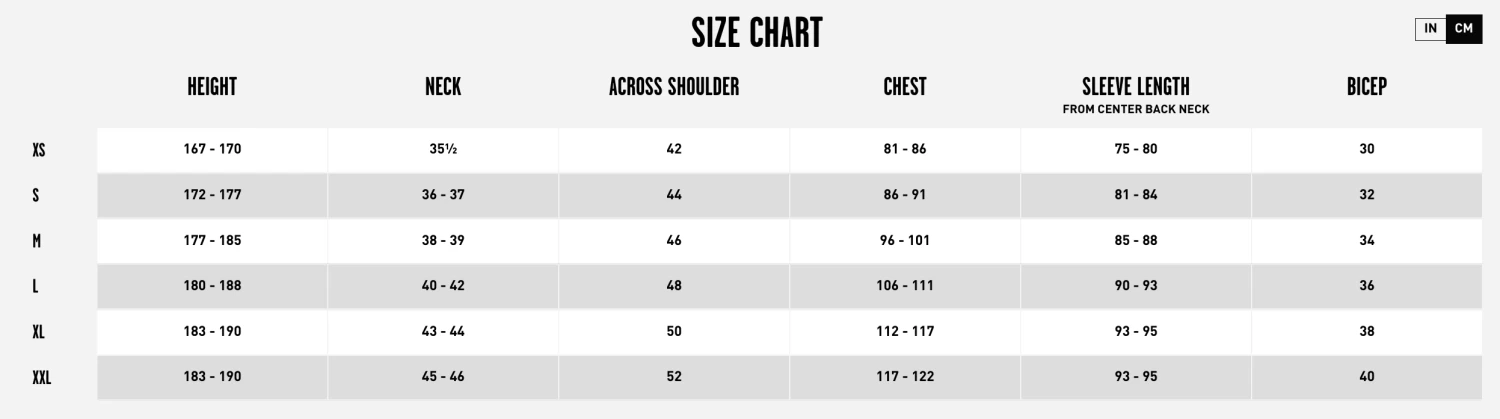
Task: Select the CM unit toggle
Action: [x=1464, y=29]
